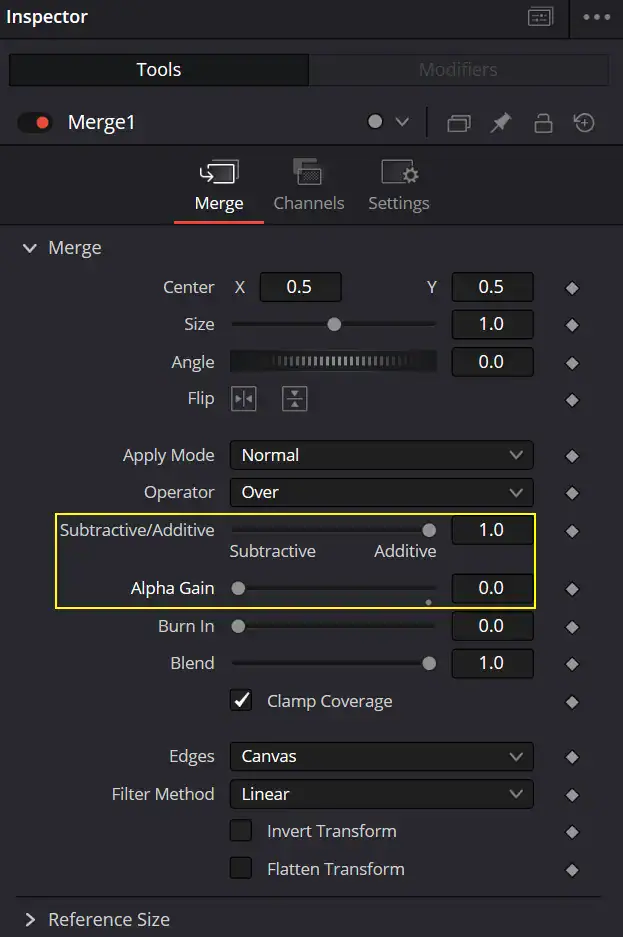
Task: Click the Edges keyframe diamond
Action: 572,757
